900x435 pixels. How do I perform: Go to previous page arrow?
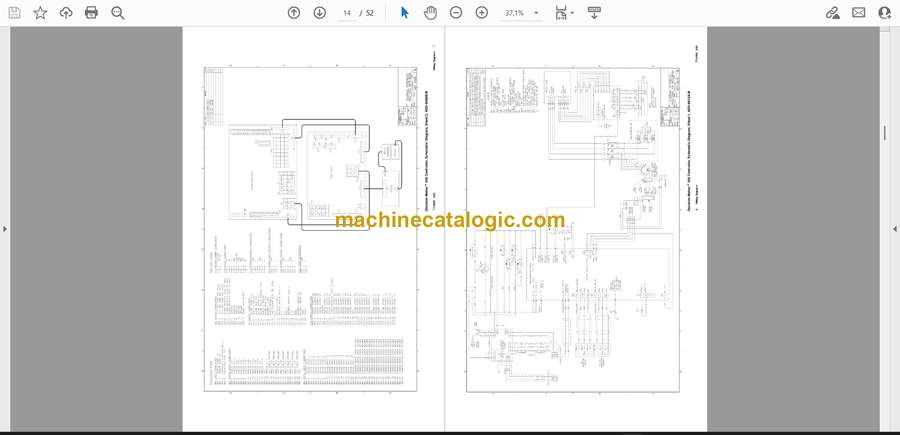tap(294, 13)
